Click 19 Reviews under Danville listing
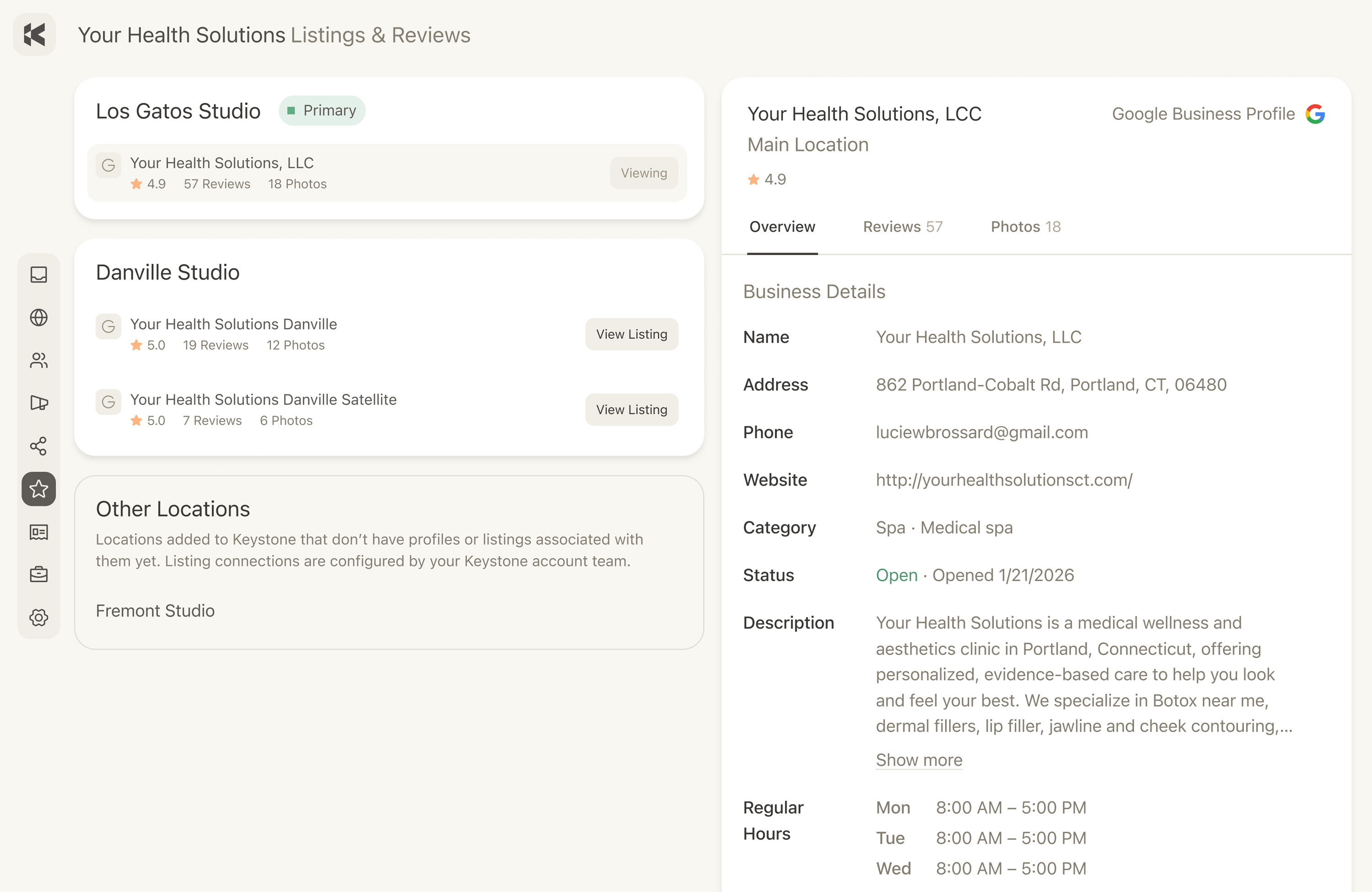Image resolution: width=1372 pixels, height=892 pixels. [x=215, y=345]
